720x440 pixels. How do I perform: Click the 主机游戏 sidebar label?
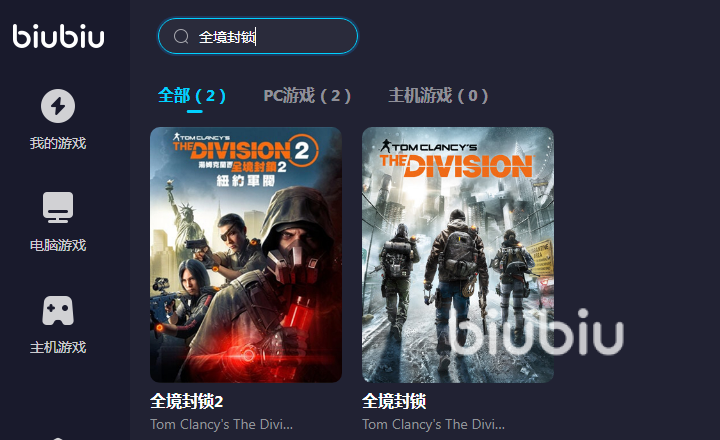pyautogui.click(x=58, y=347)
